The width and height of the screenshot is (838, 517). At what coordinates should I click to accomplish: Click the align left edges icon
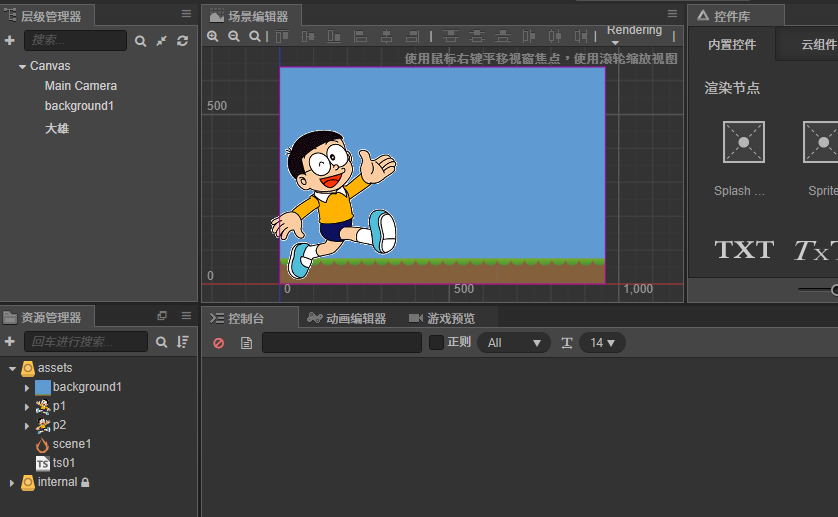[361, 36]
